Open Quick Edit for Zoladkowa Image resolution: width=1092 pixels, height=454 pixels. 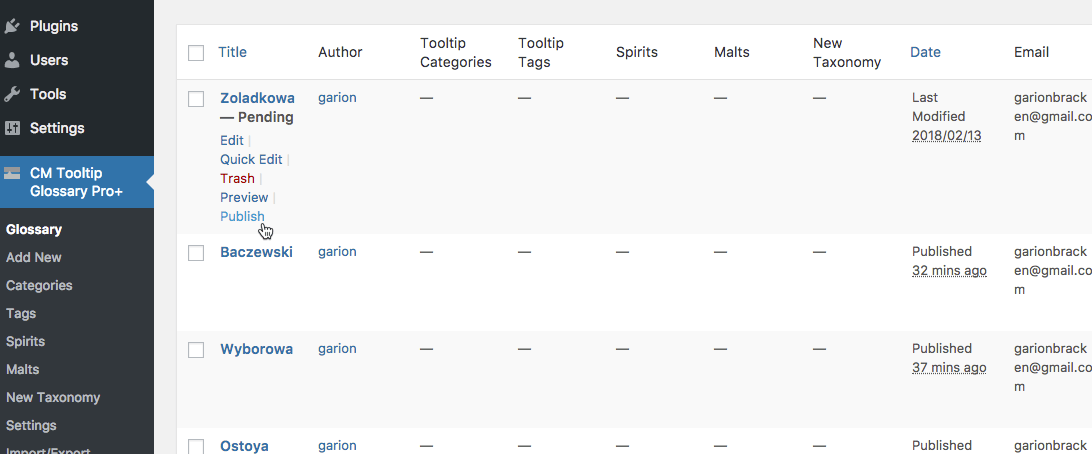(251, 159)
